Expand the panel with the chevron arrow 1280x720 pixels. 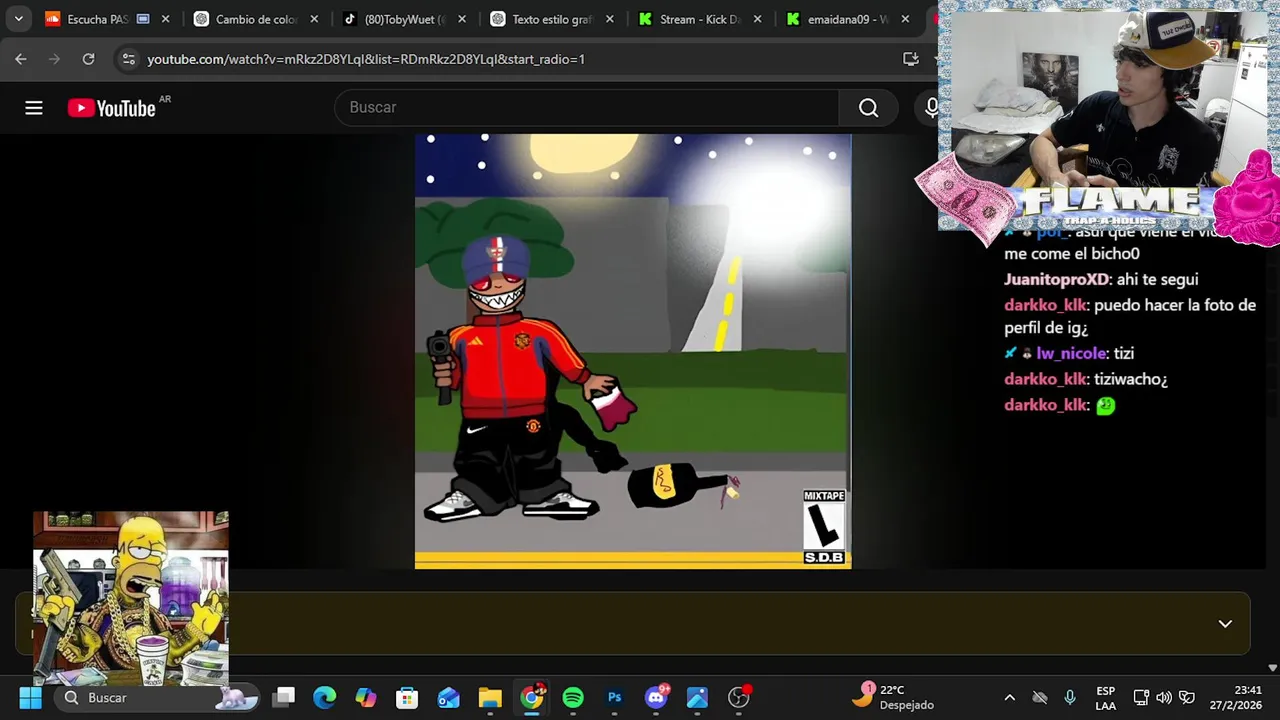(1225, 624)
